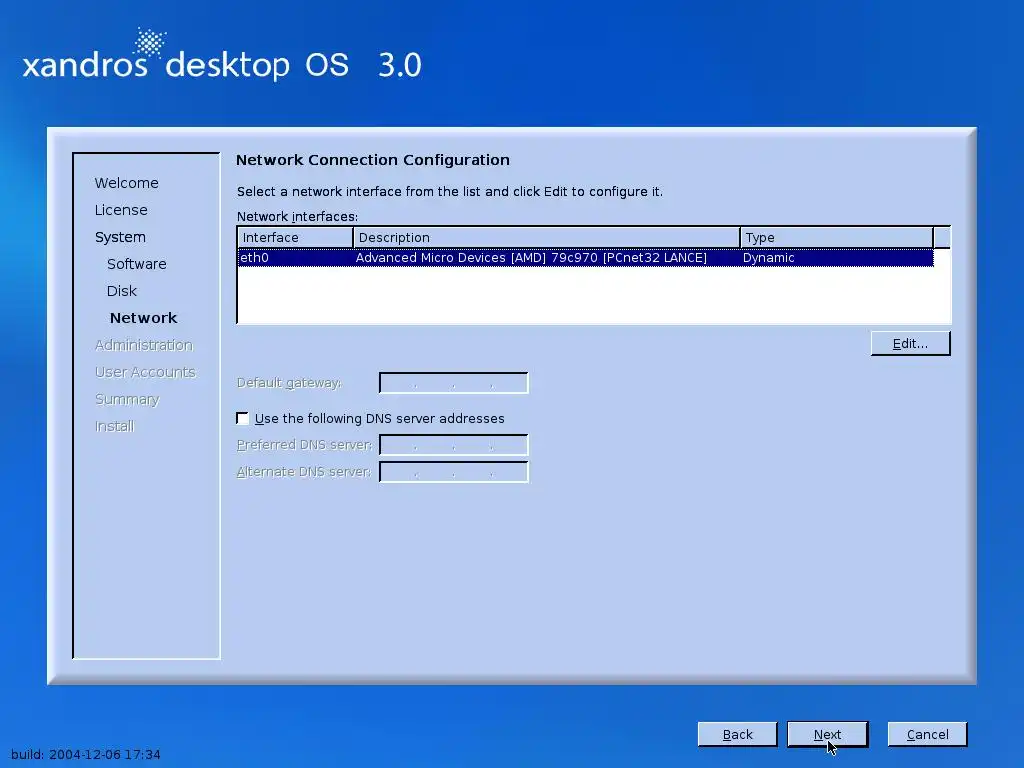Screen dimensions: 1024x768
Task: Sort by the Interface column header
Action: 295,238
